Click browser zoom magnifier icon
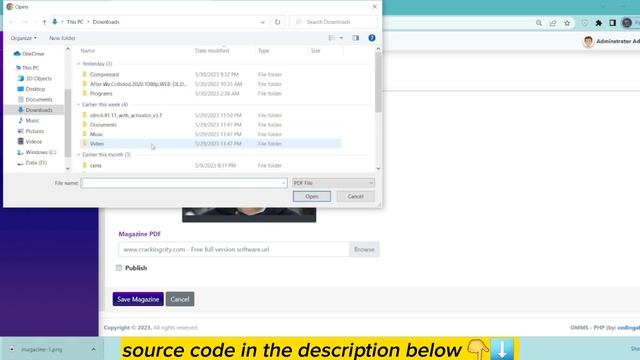This screenshot has width=640, height=360. 539,23
